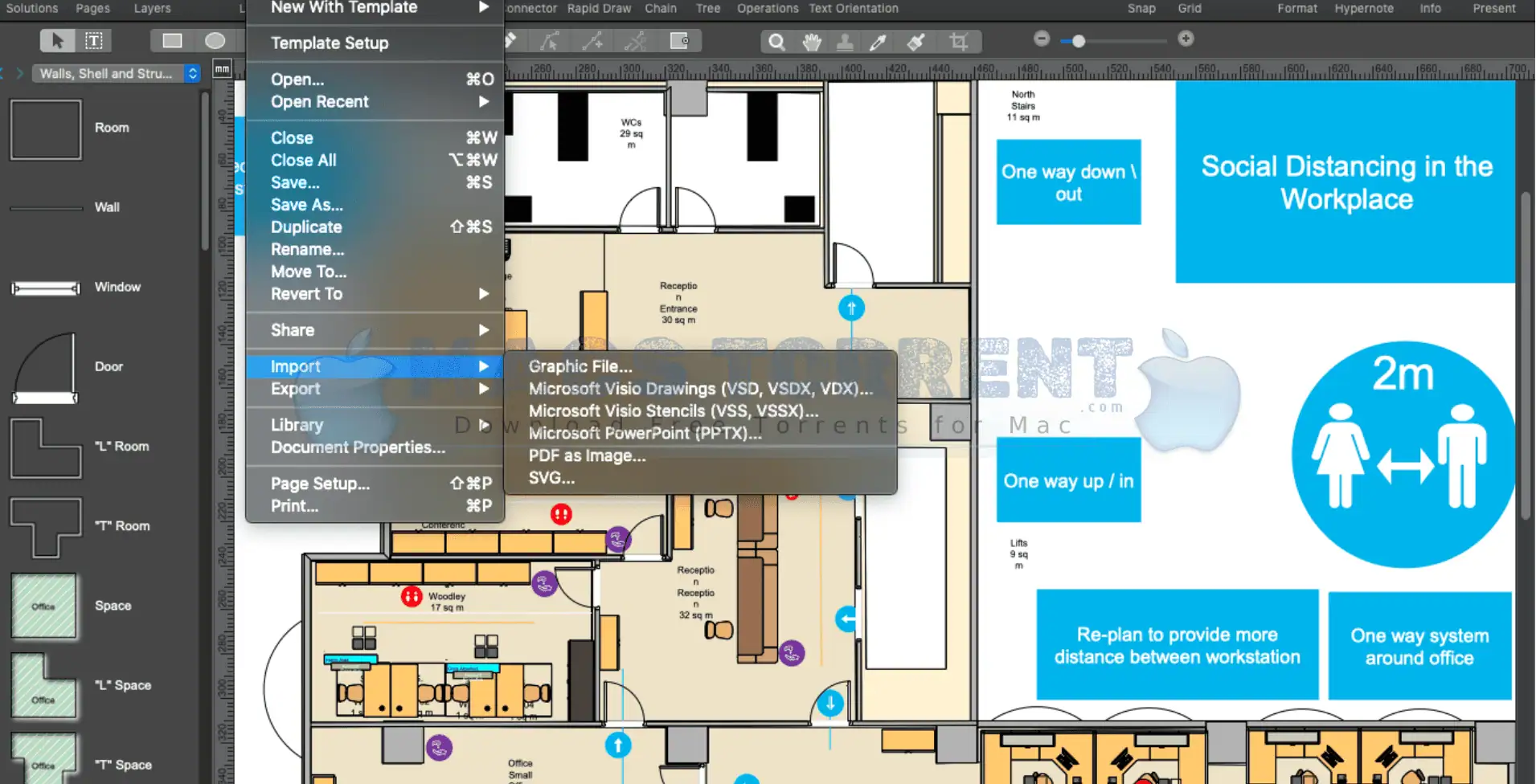Click the mm ruler units button
This screenshot has height=784, width=1536.
pos(223,69)
